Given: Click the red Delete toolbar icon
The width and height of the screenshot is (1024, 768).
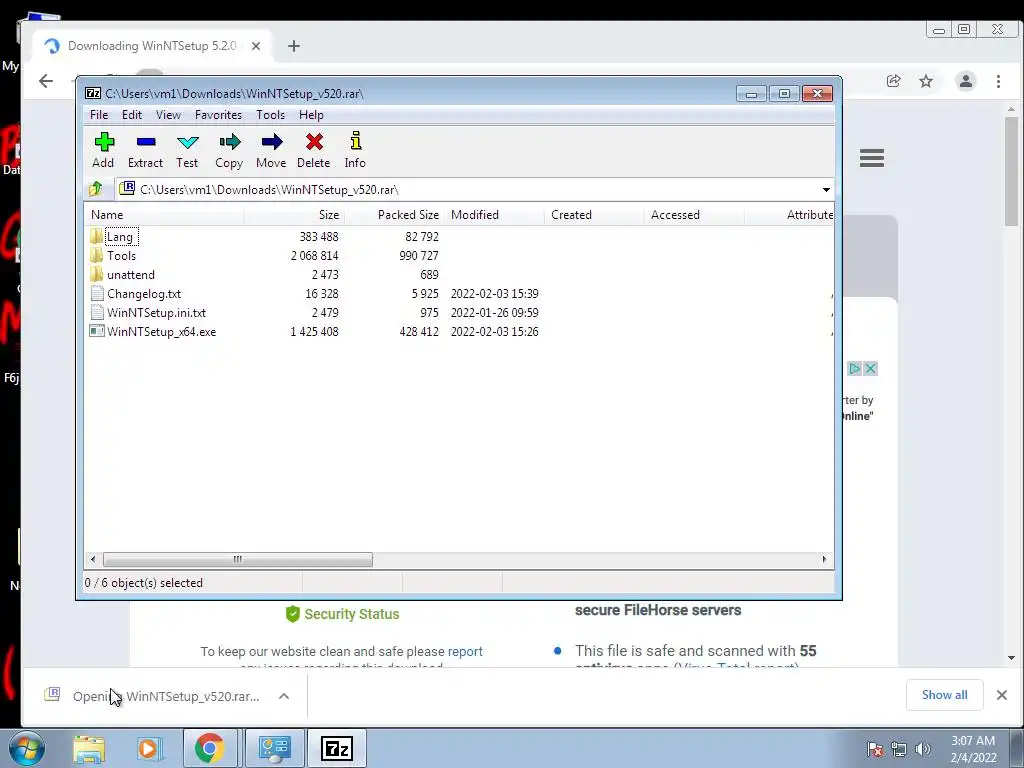Looking at the screenshot, I should (313, 150).
